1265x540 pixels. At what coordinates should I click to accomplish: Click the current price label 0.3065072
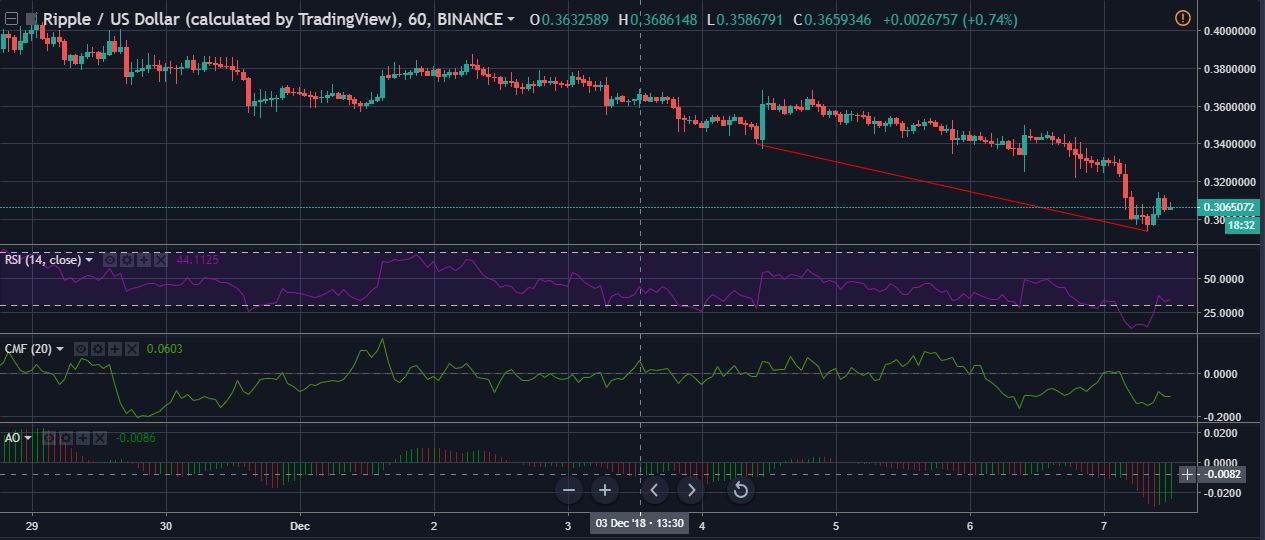pyautogui.click(x=1229, y=207)
